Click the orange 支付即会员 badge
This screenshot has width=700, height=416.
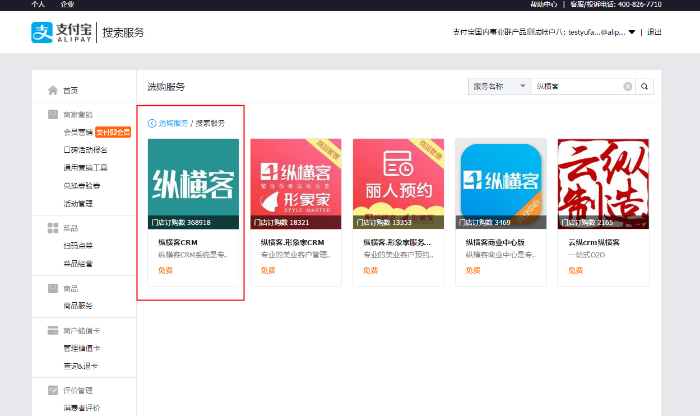[x=113, y=132]
